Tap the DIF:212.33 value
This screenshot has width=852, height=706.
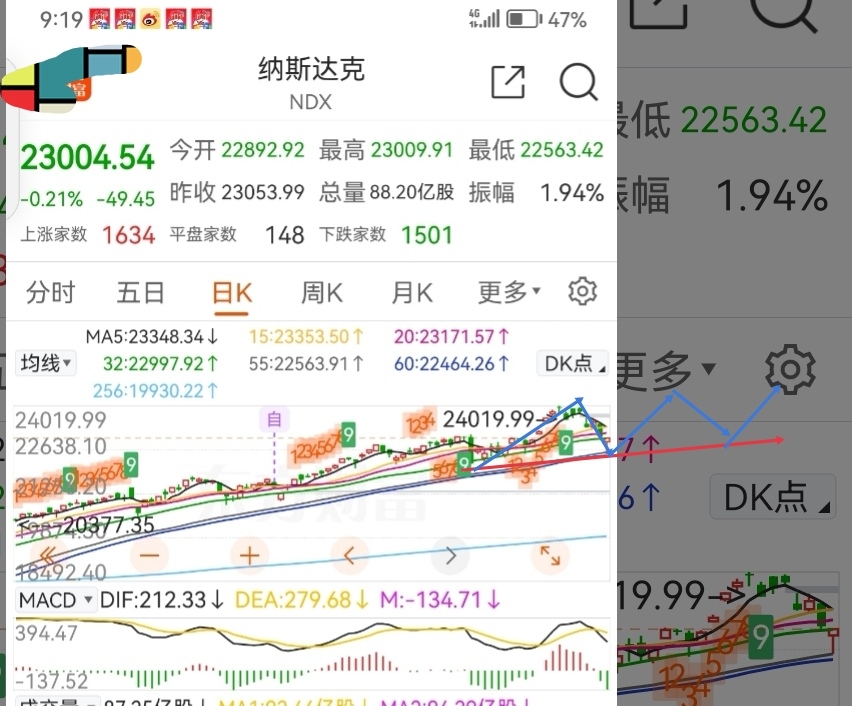tap(162, 600)
